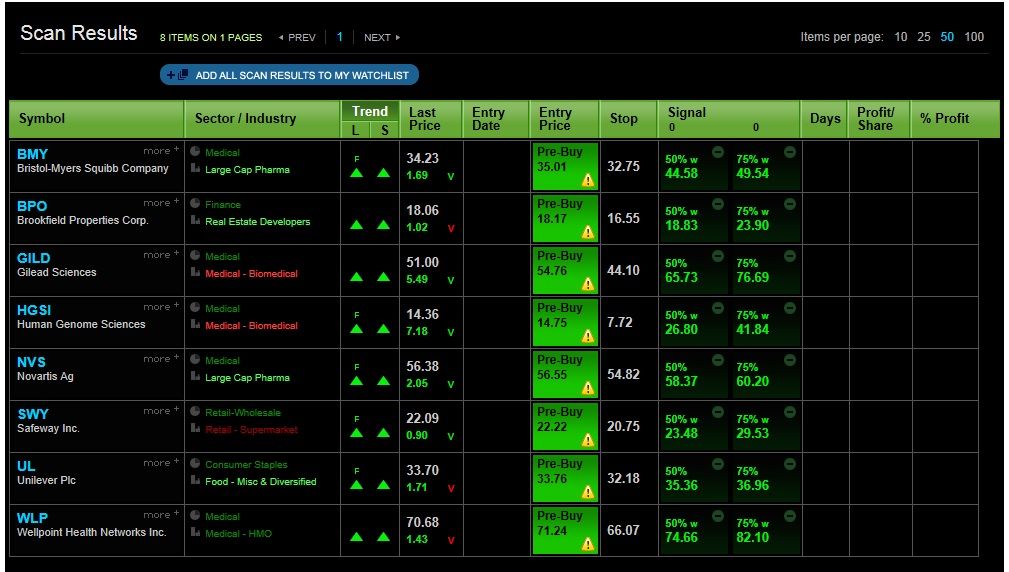Viewport: 1009px width, 572px height.
Task: Click industry icon beside BPO Real Estate Developers
Action: pos(195,221)
